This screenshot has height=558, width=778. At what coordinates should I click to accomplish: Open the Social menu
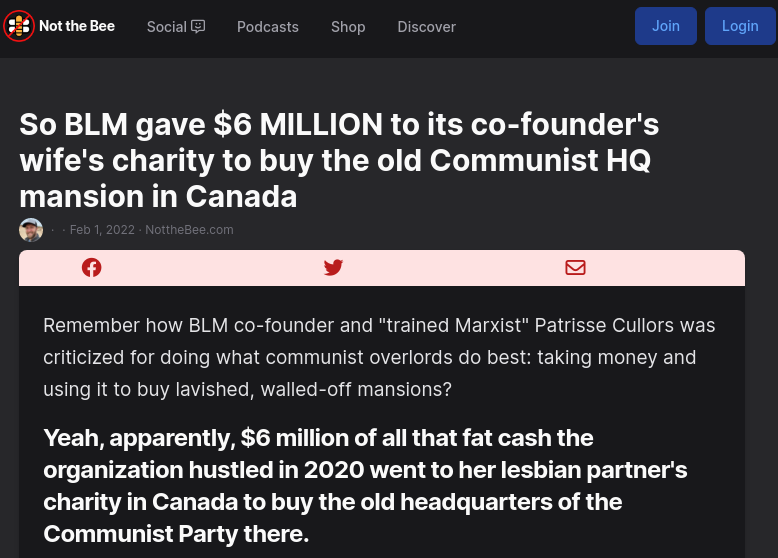167,27
